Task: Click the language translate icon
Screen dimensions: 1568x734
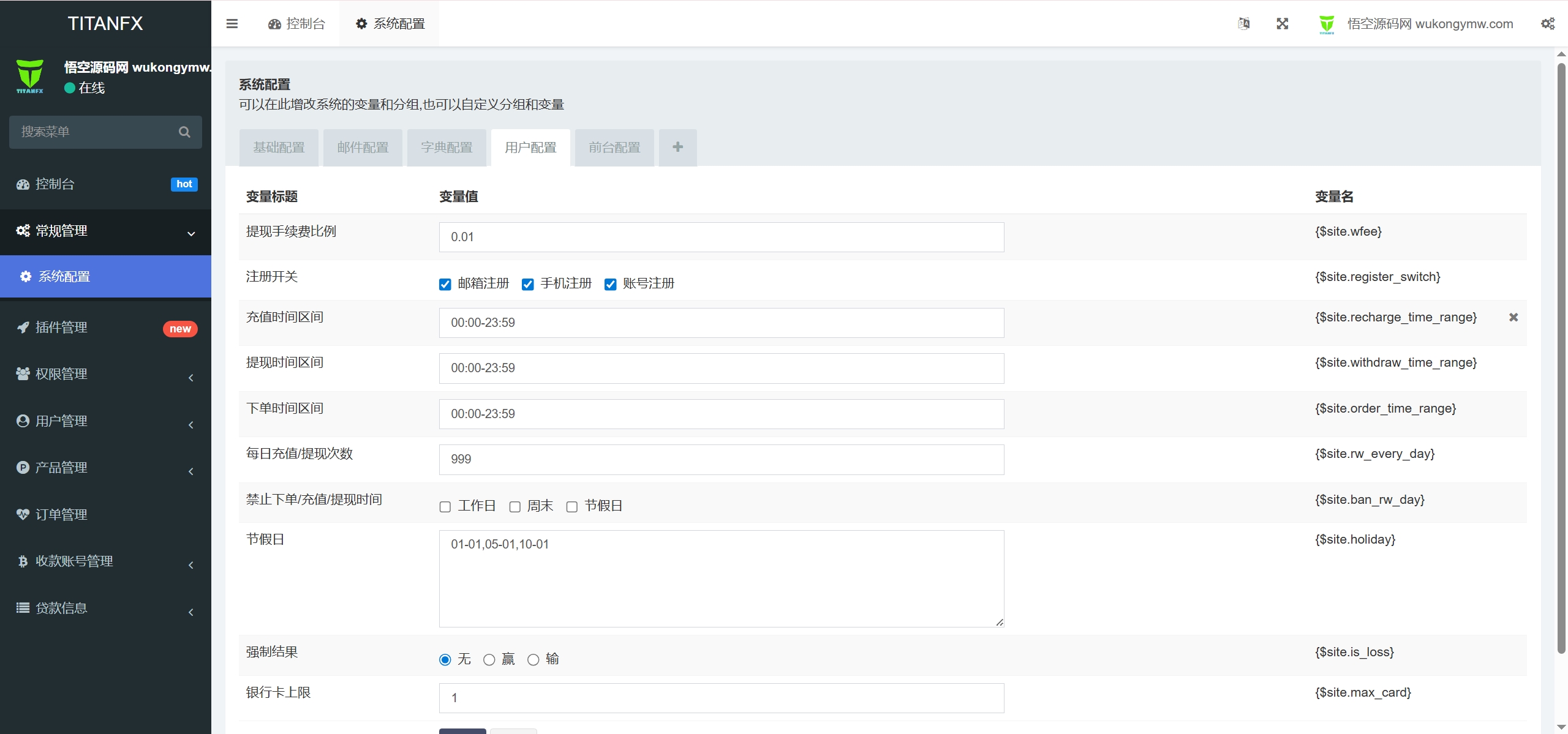Action: (1243, 24)
